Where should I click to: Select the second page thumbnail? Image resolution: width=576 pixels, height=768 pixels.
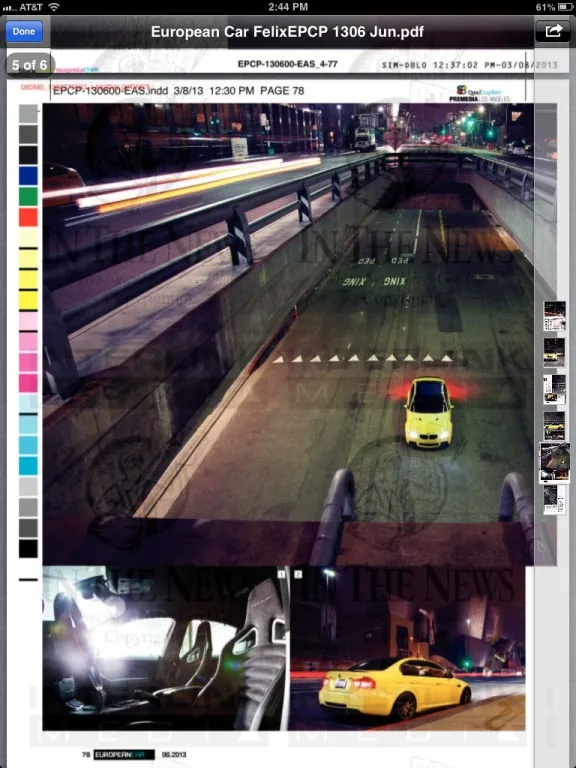(x=554, y=353)
